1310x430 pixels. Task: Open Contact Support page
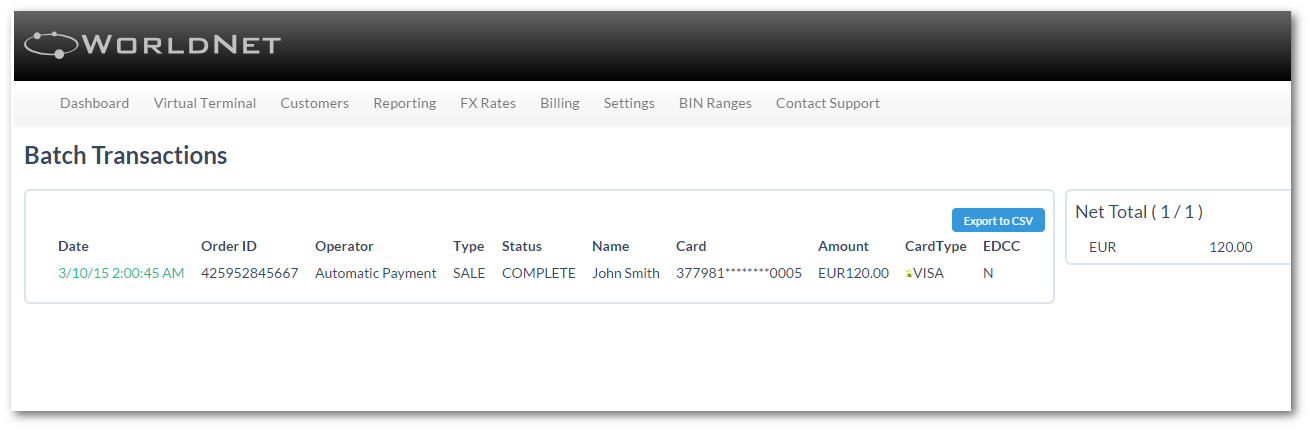tap(827, 103)
